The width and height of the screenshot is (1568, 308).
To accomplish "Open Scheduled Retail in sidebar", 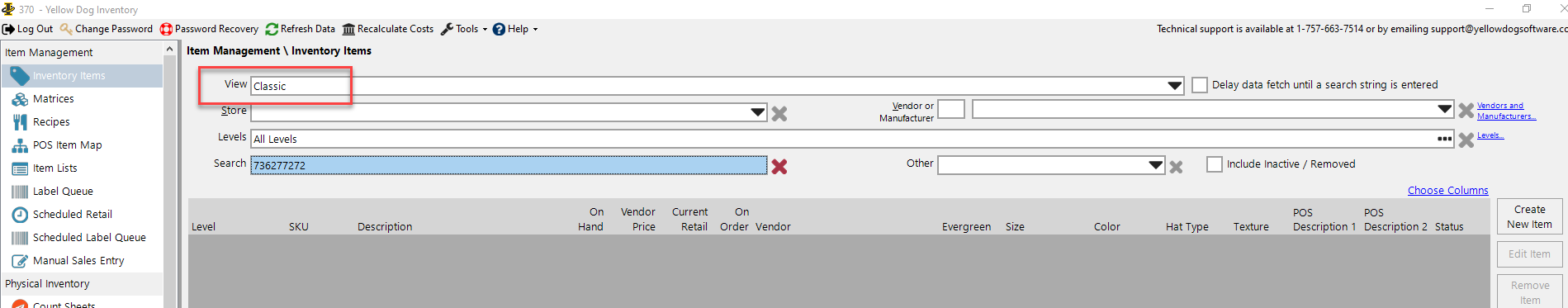I will pos(73,214).
